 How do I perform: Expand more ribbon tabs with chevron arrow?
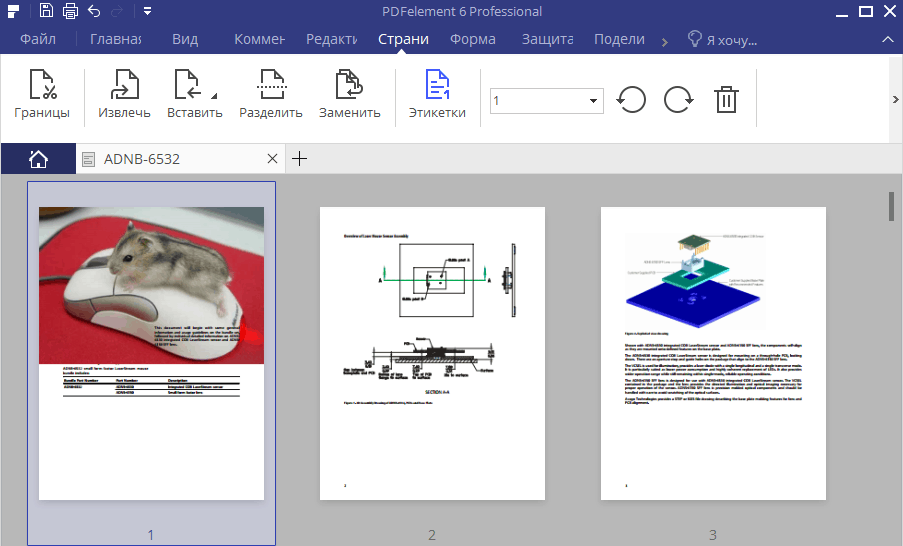[x=665, y=41]
